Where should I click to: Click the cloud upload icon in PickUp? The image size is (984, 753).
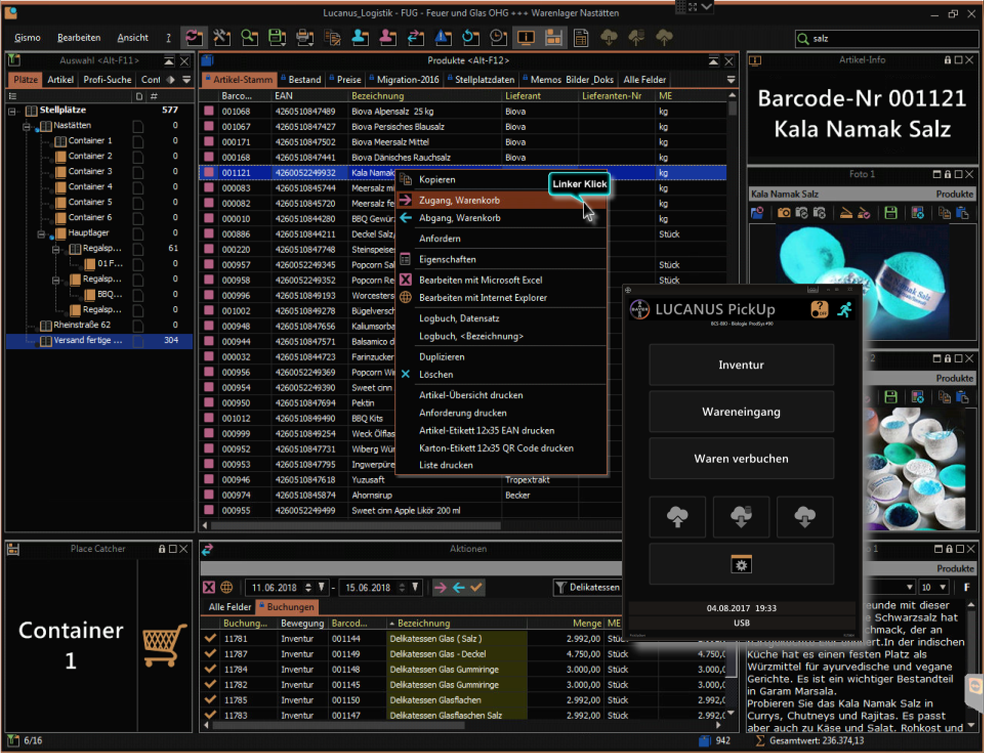click(677, 517)
